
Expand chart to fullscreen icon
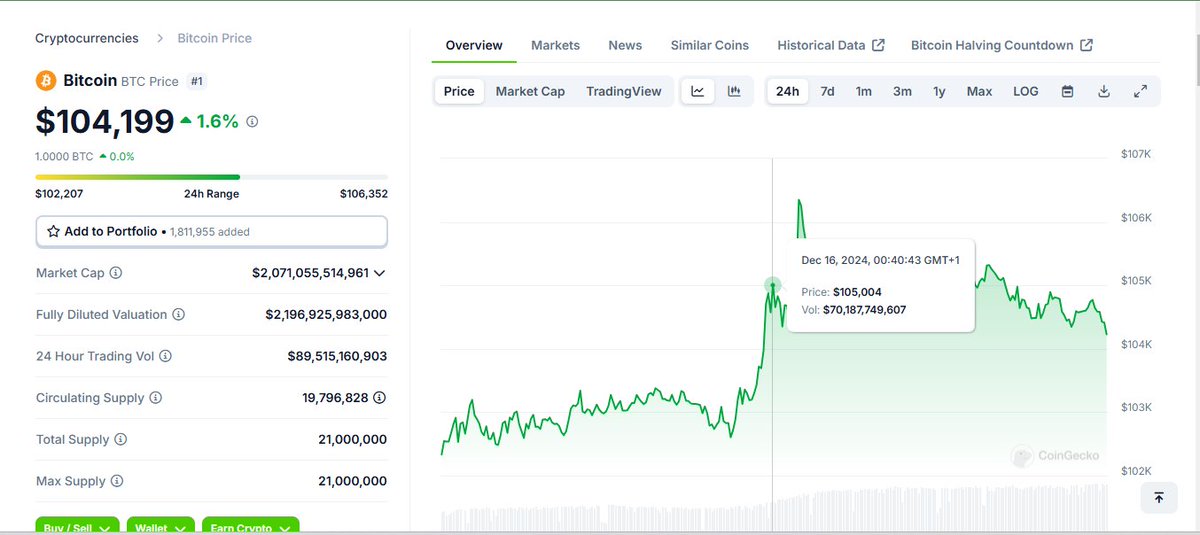1140,91
